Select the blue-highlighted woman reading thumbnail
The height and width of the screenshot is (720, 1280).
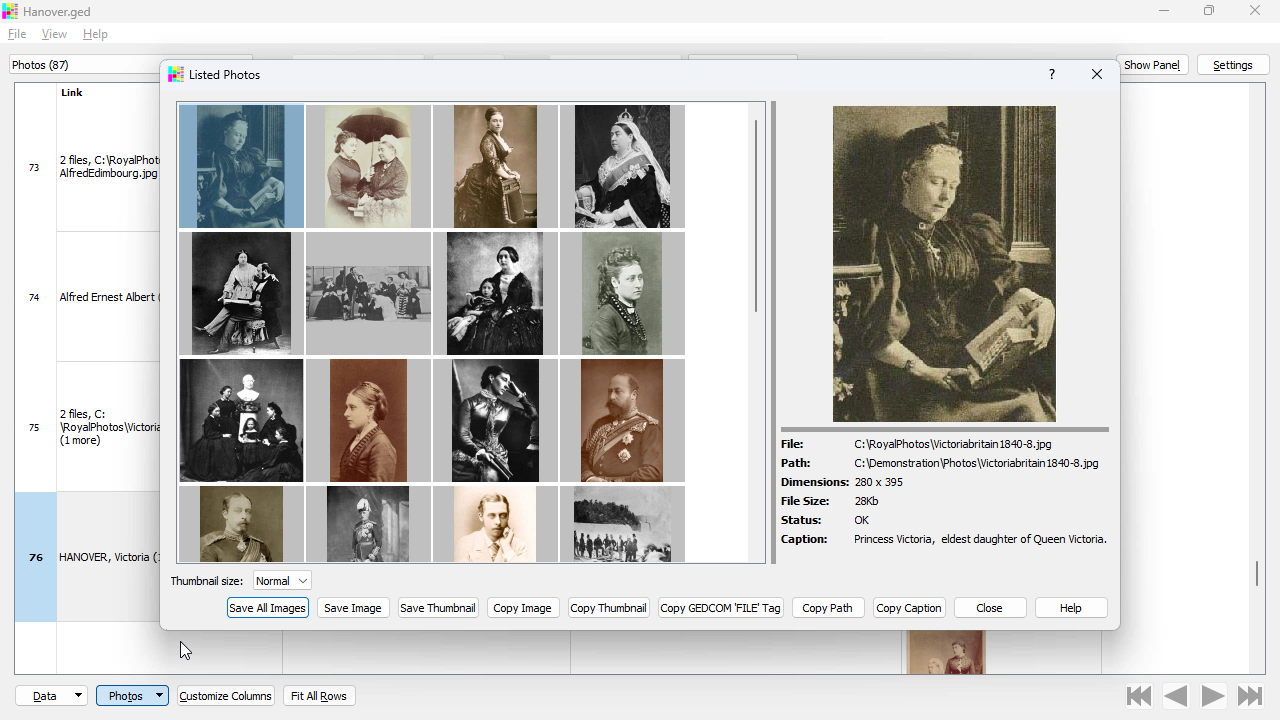click(x=241, y=166)
